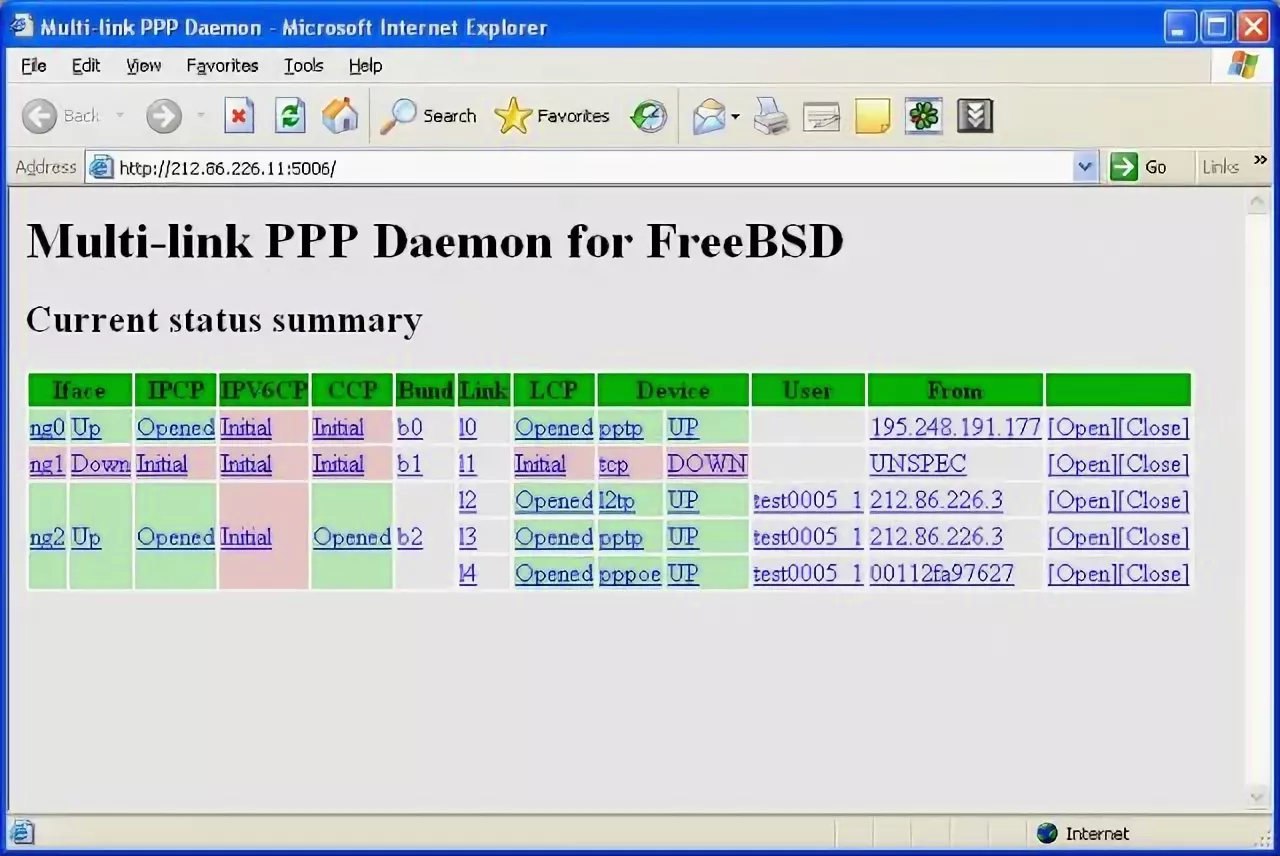Stop page loading with red X icon
Viewport: 1280px width, 856px height.
(x=238, y=116)
